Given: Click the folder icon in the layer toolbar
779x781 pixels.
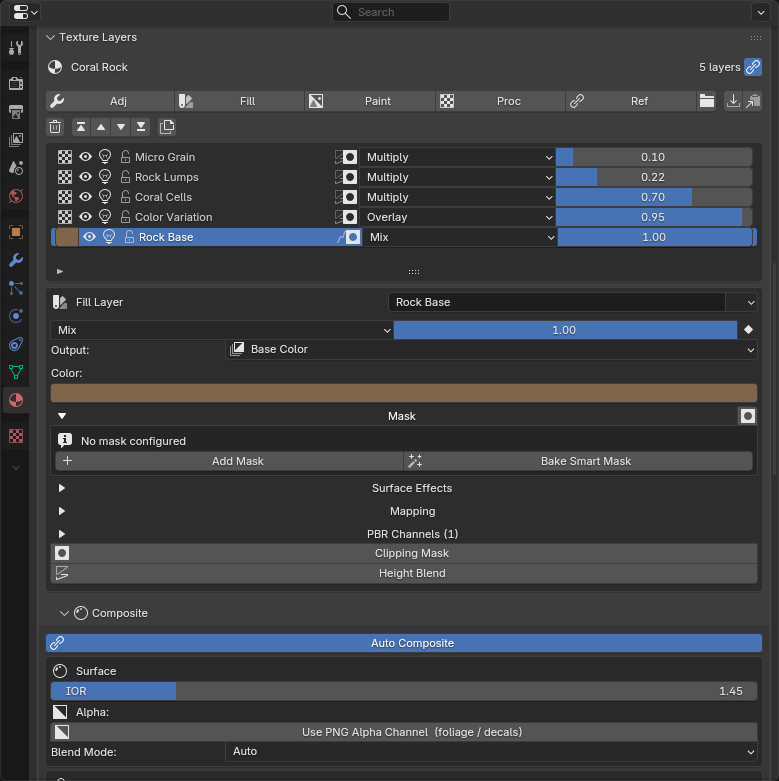Looking at the screenshot, I should click(707, 101).
